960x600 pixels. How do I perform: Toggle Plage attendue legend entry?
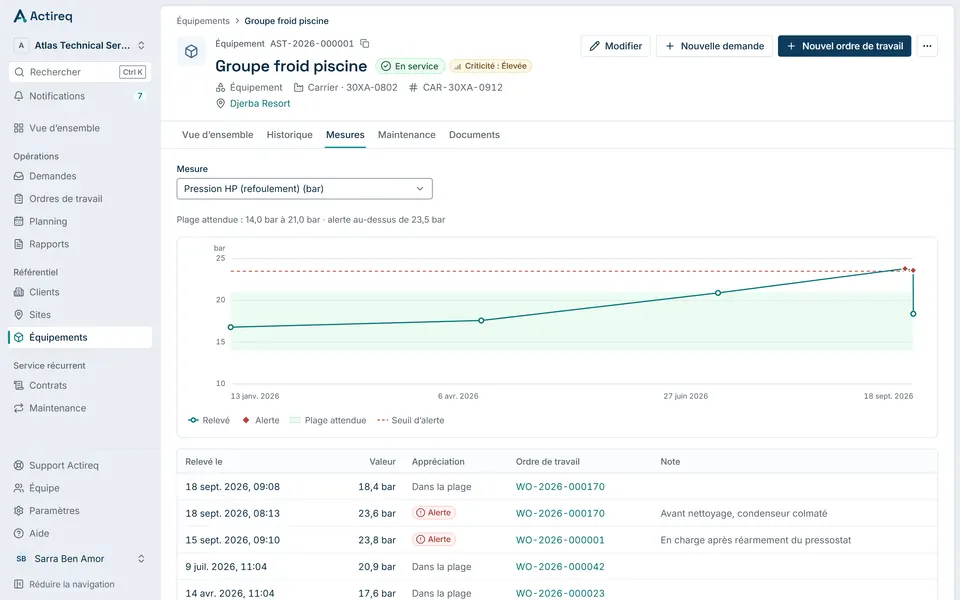328,421
